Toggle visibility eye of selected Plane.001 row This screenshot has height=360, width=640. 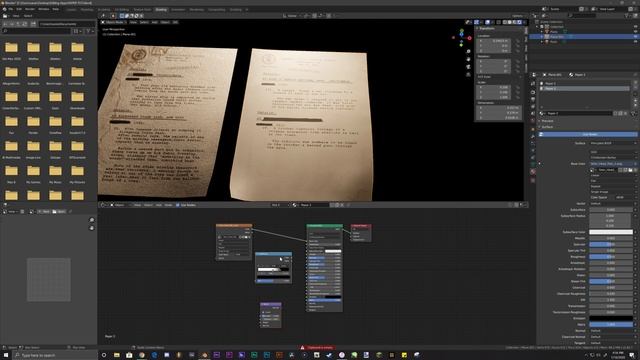click(x=635, y=36)
